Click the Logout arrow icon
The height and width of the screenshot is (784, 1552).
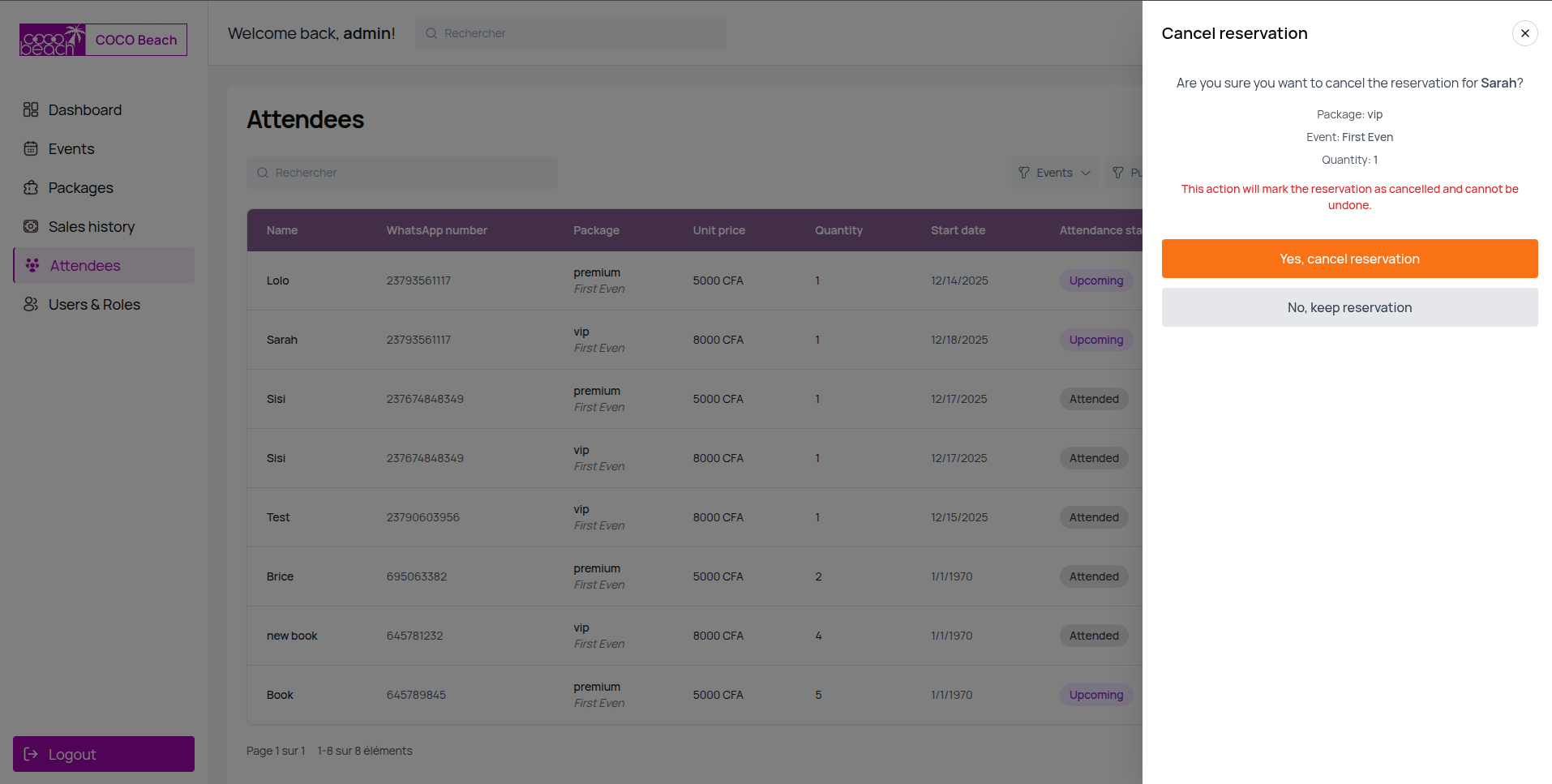pos(31,754)
